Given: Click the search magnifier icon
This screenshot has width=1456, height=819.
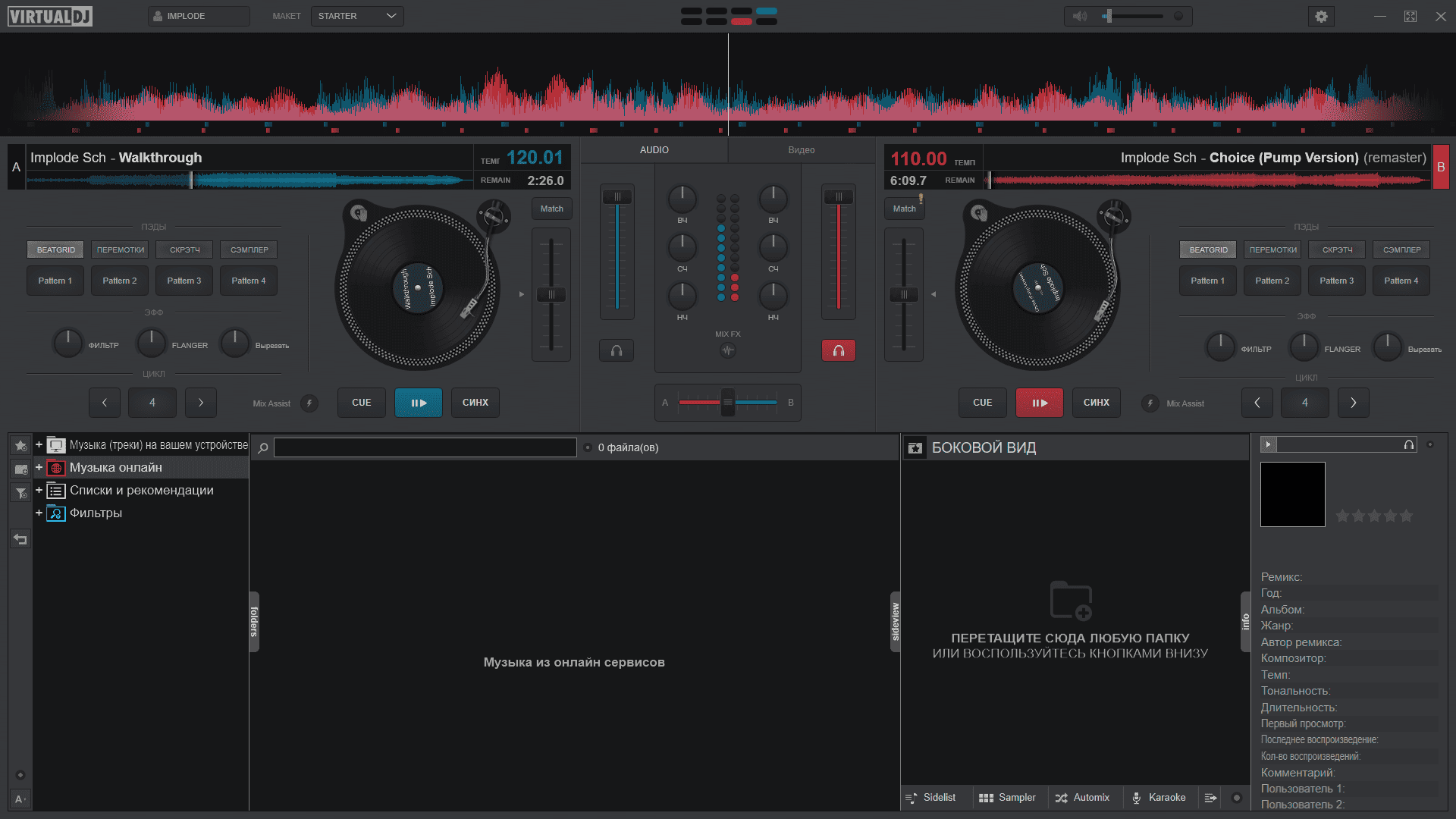Looking at the screenshot, I should (263, 448).
